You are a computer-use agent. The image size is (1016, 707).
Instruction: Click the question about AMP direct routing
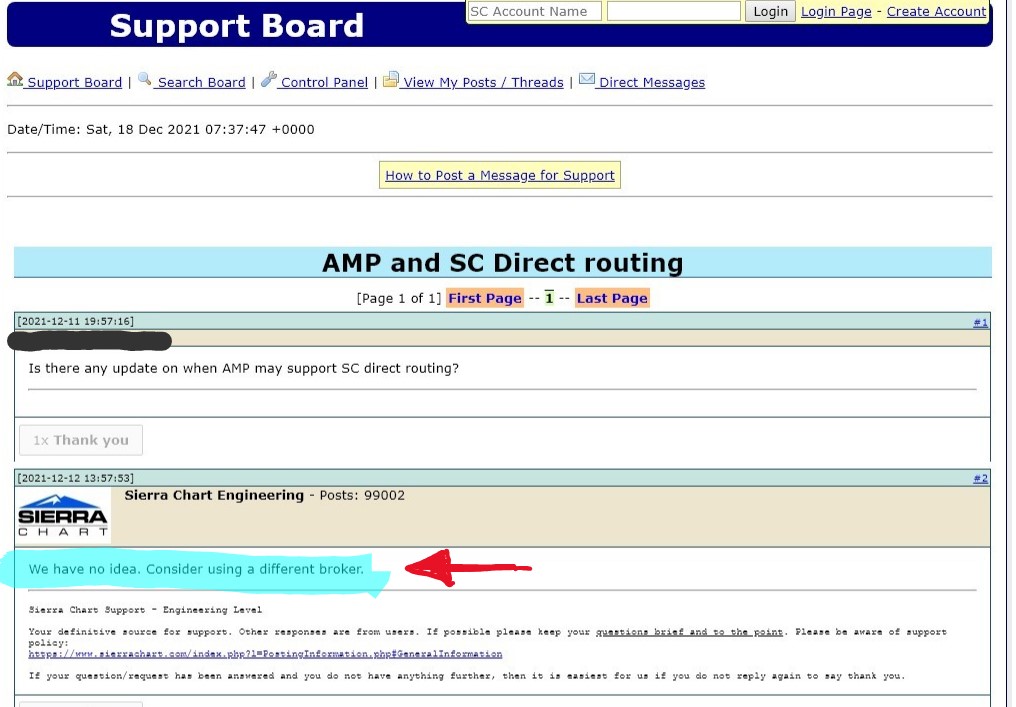[244, 368]
